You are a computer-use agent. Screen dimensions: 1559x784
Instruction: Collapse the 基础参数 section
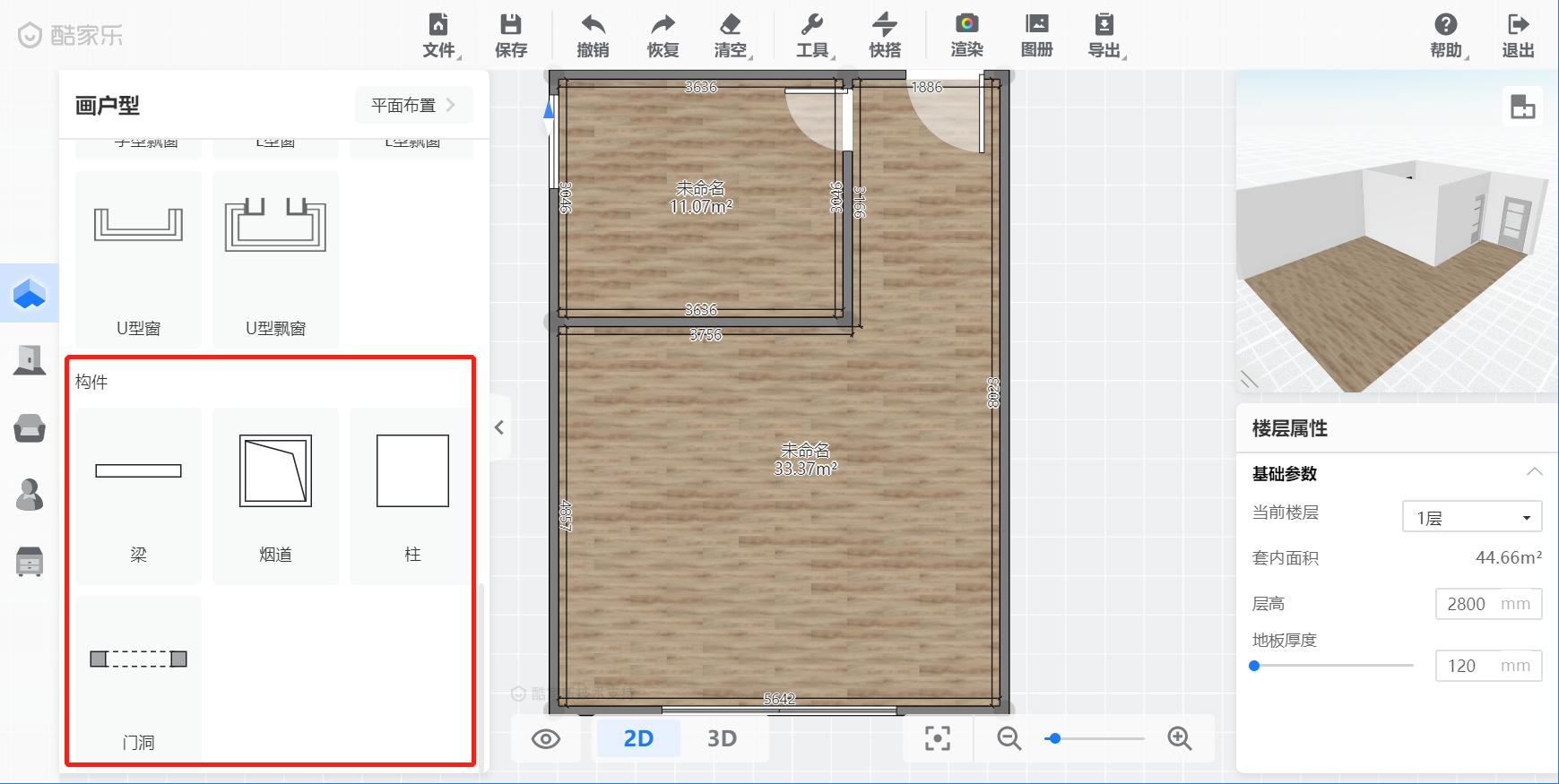[x=1534, y=472]
